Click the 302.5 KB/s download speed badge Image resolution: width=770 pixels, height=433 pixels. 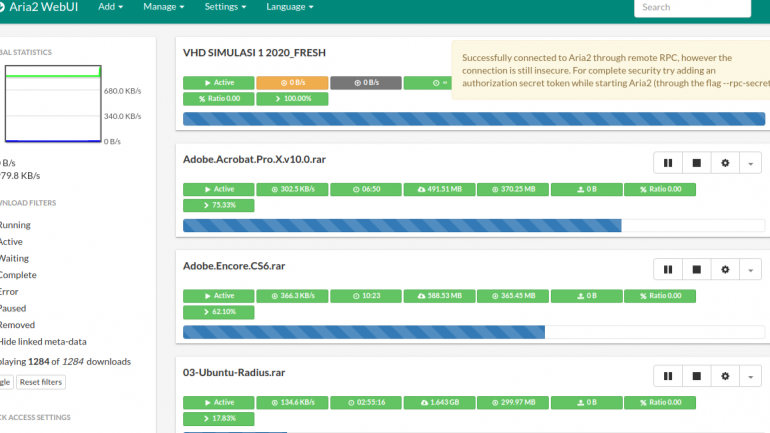click(292, 189)
